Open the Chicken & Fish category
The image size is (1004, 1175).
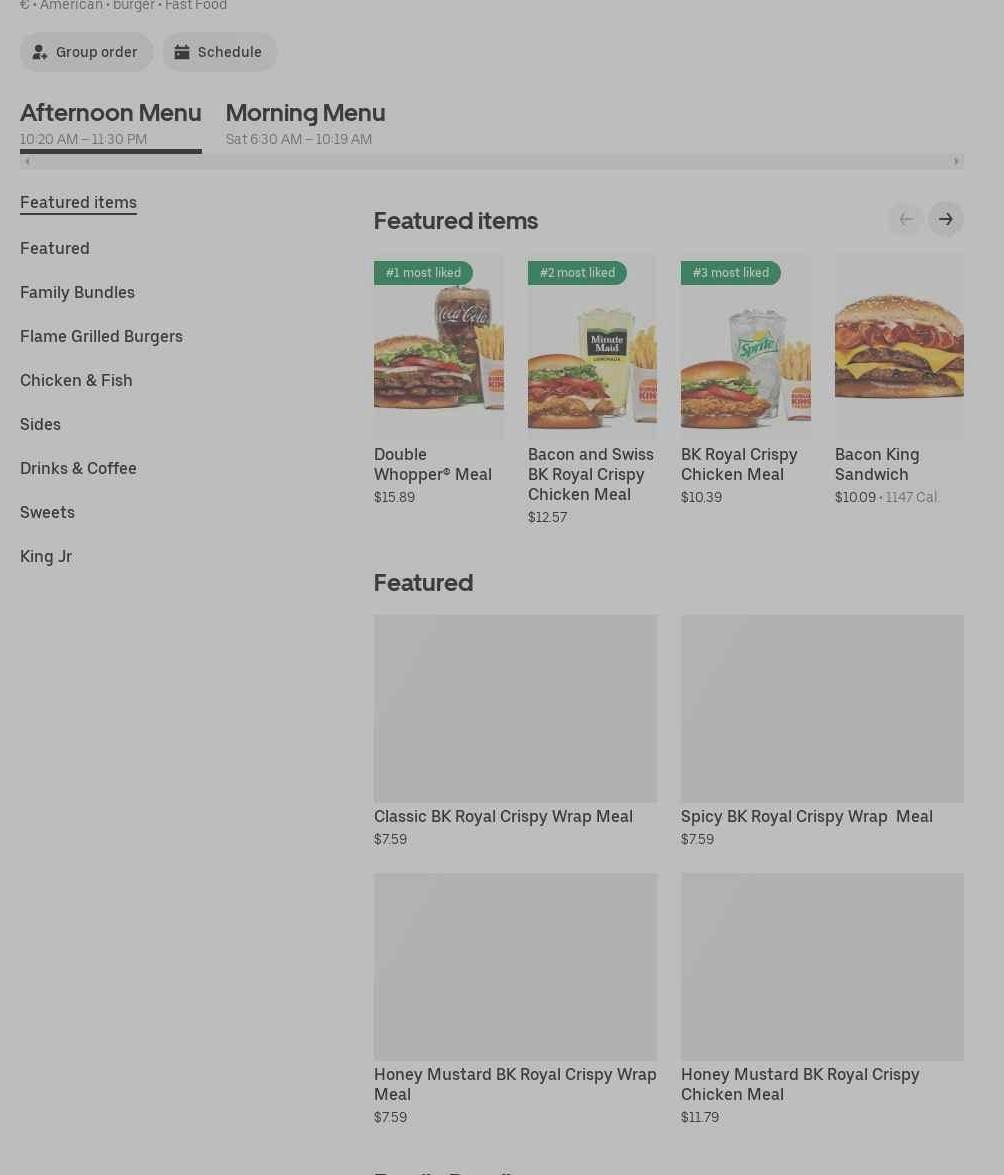(x=76, y=380)
